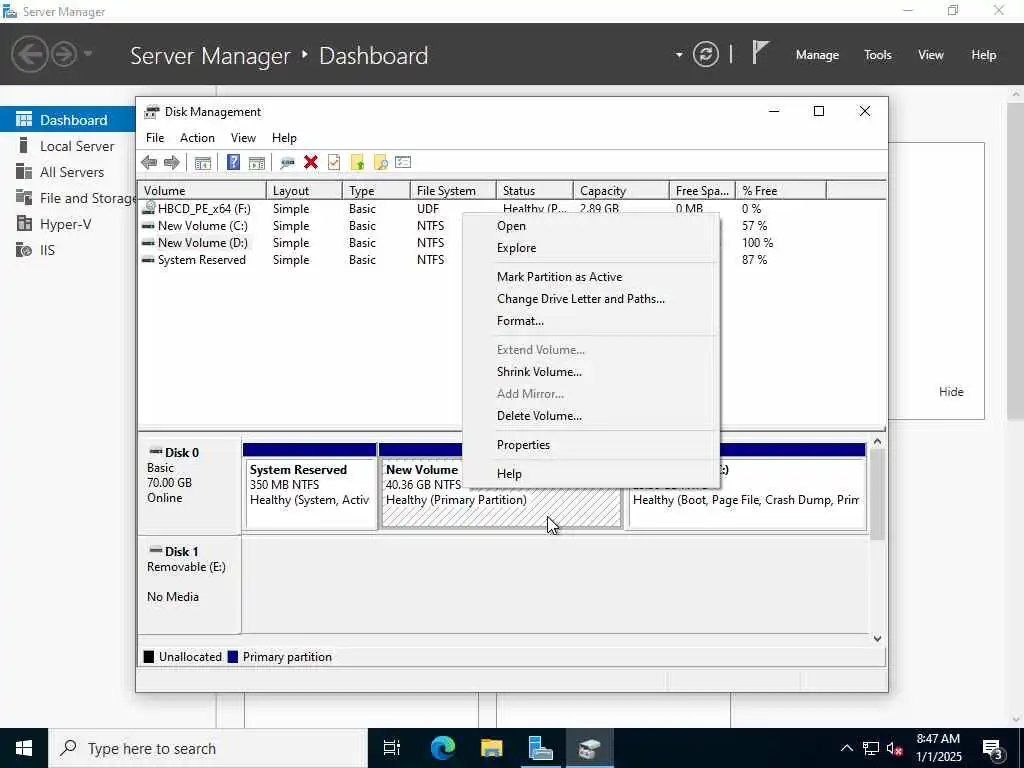Switch to Server Manager taskbar icon
The width and height of the screenshot is (1024, 768).
coord(541,748)
